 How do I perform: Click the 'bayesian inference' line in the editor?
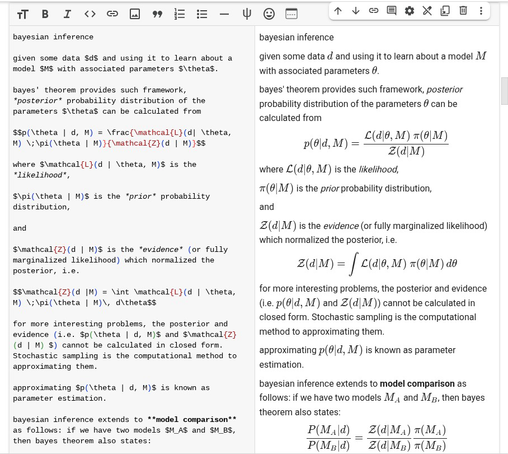click(x=53, y=37)
